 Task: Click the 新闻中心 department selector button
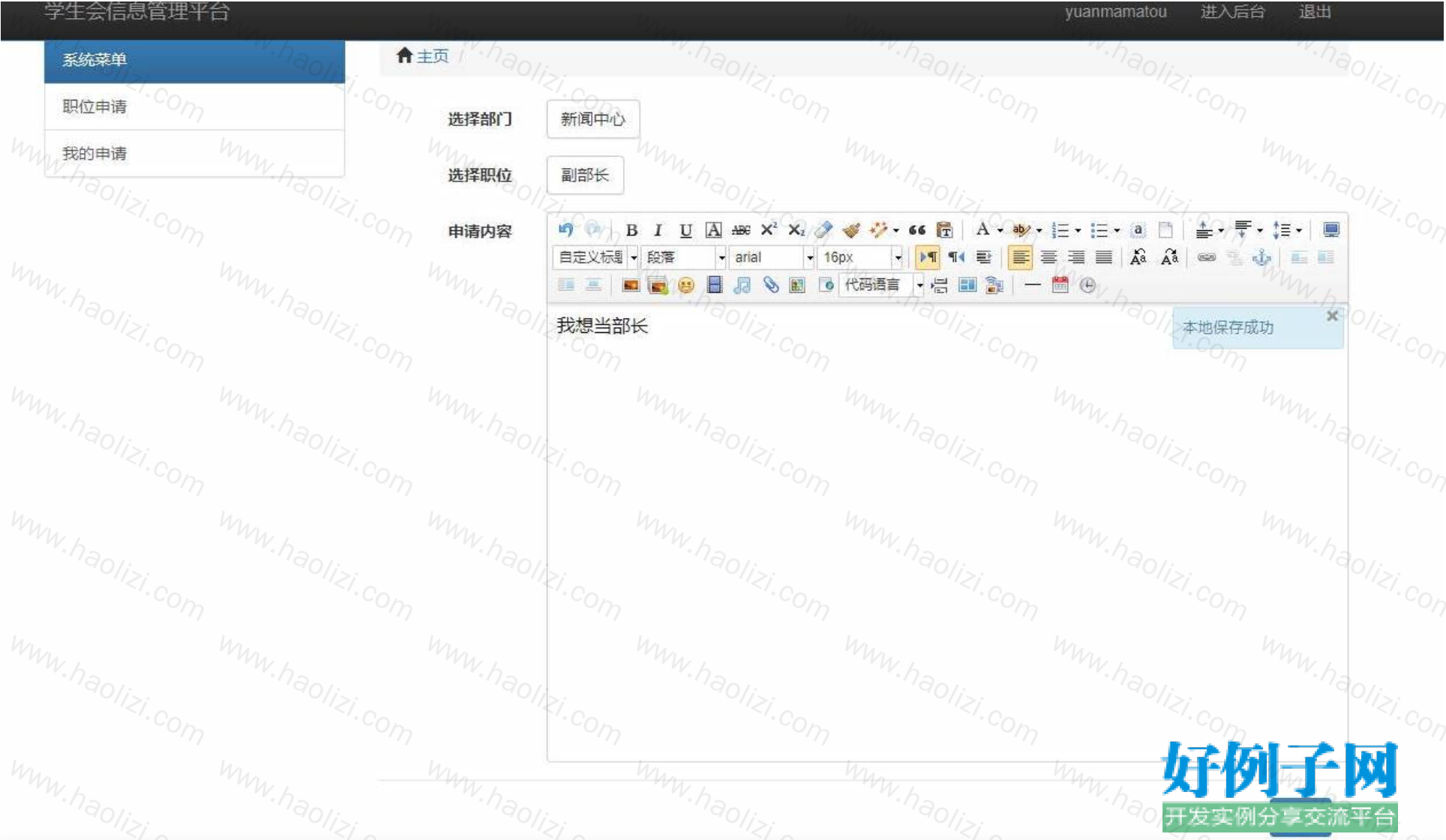click(x=592, y=119)
